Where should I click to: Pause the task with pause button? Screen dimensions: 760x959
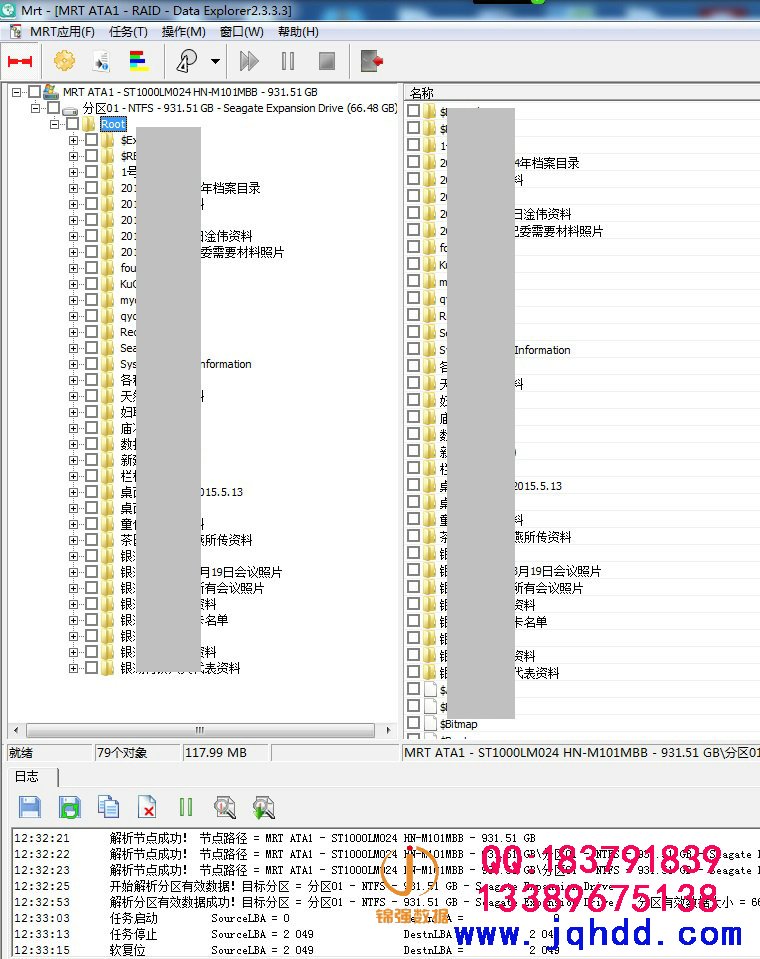(287, 61)
